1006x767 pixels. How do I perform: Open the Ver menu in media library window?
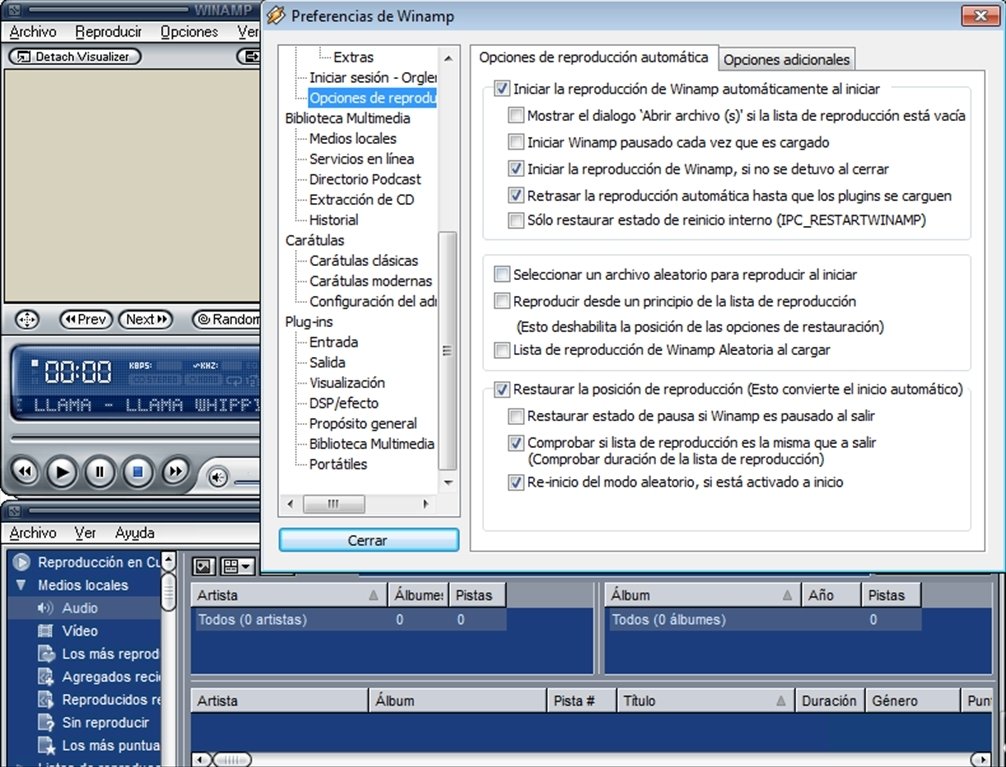[x=85, y=533]
